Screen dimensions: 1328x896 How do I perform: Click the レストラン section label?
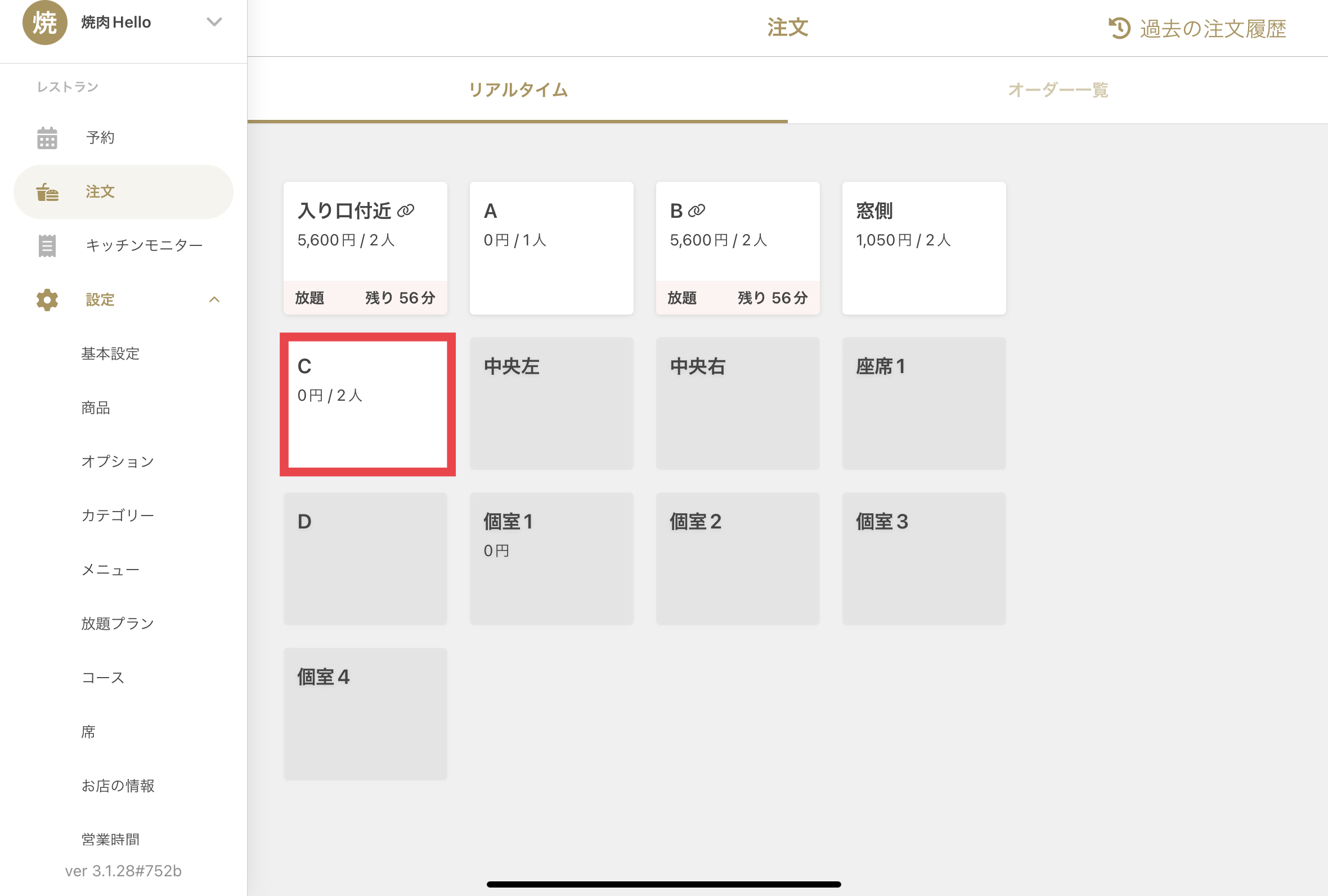click(x=68, y=87)
